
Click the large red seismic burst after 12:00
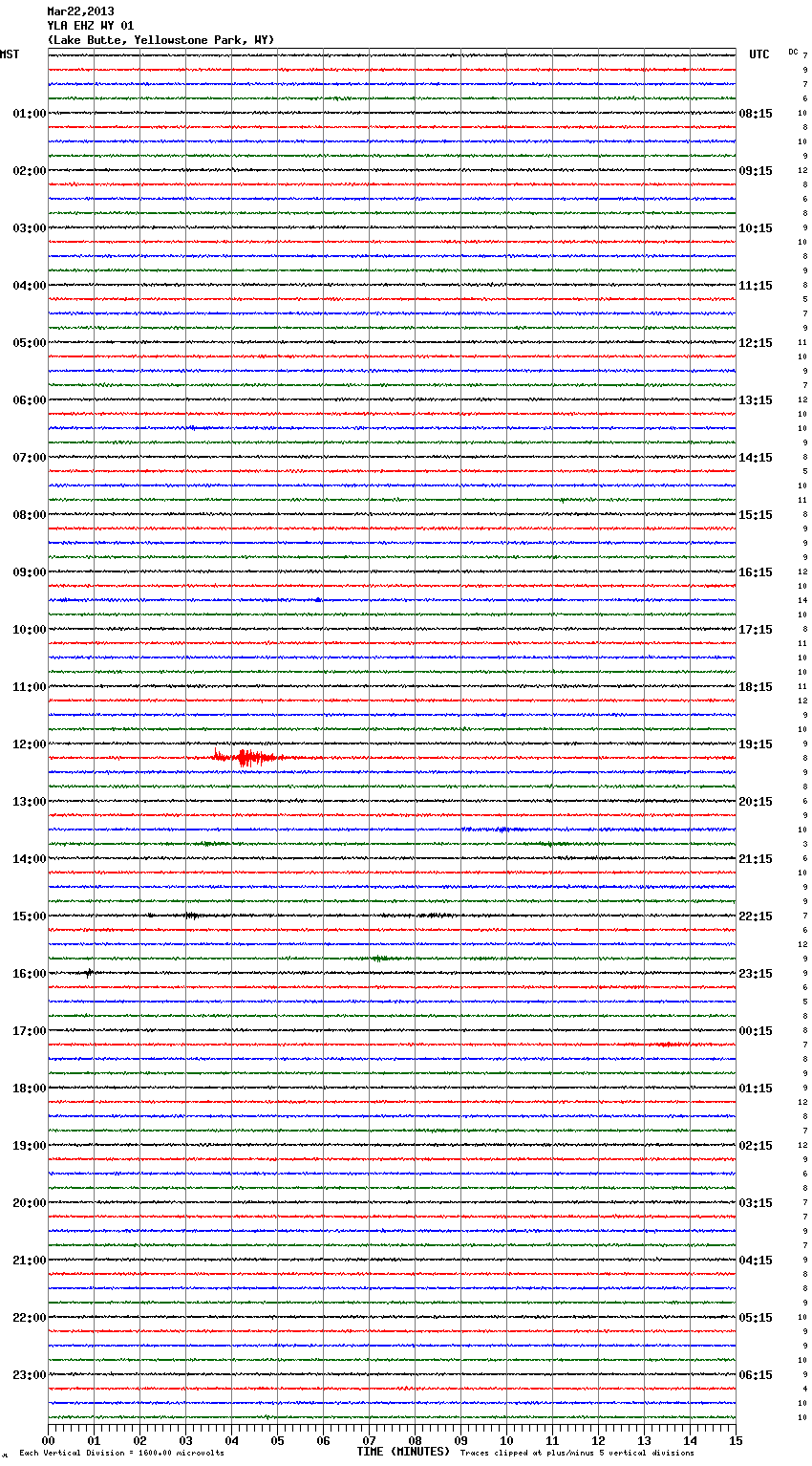tap(248, 758)
